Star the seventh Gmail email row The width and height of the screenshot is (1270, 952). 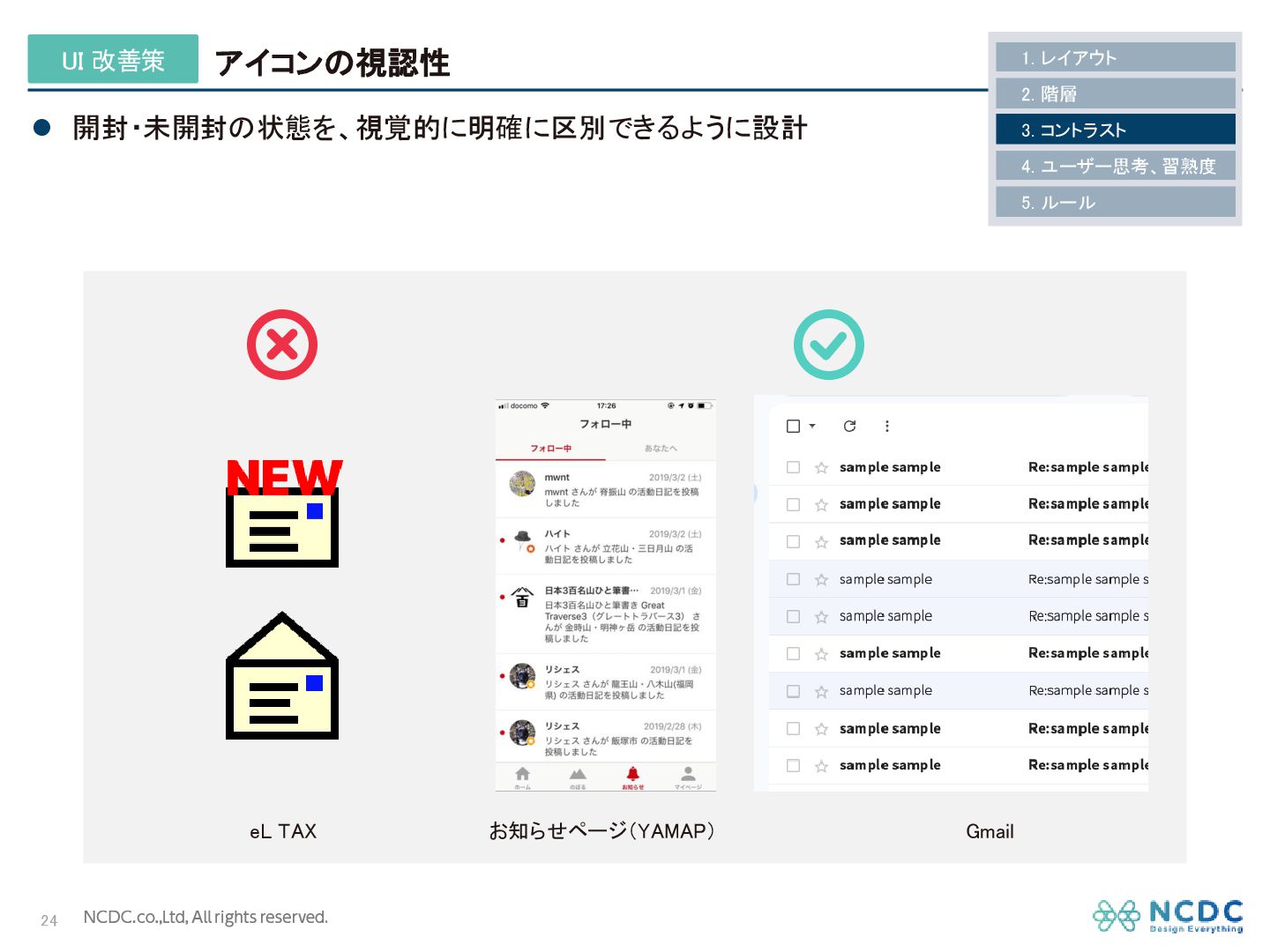pyautogui.click(x=821, y=691)
